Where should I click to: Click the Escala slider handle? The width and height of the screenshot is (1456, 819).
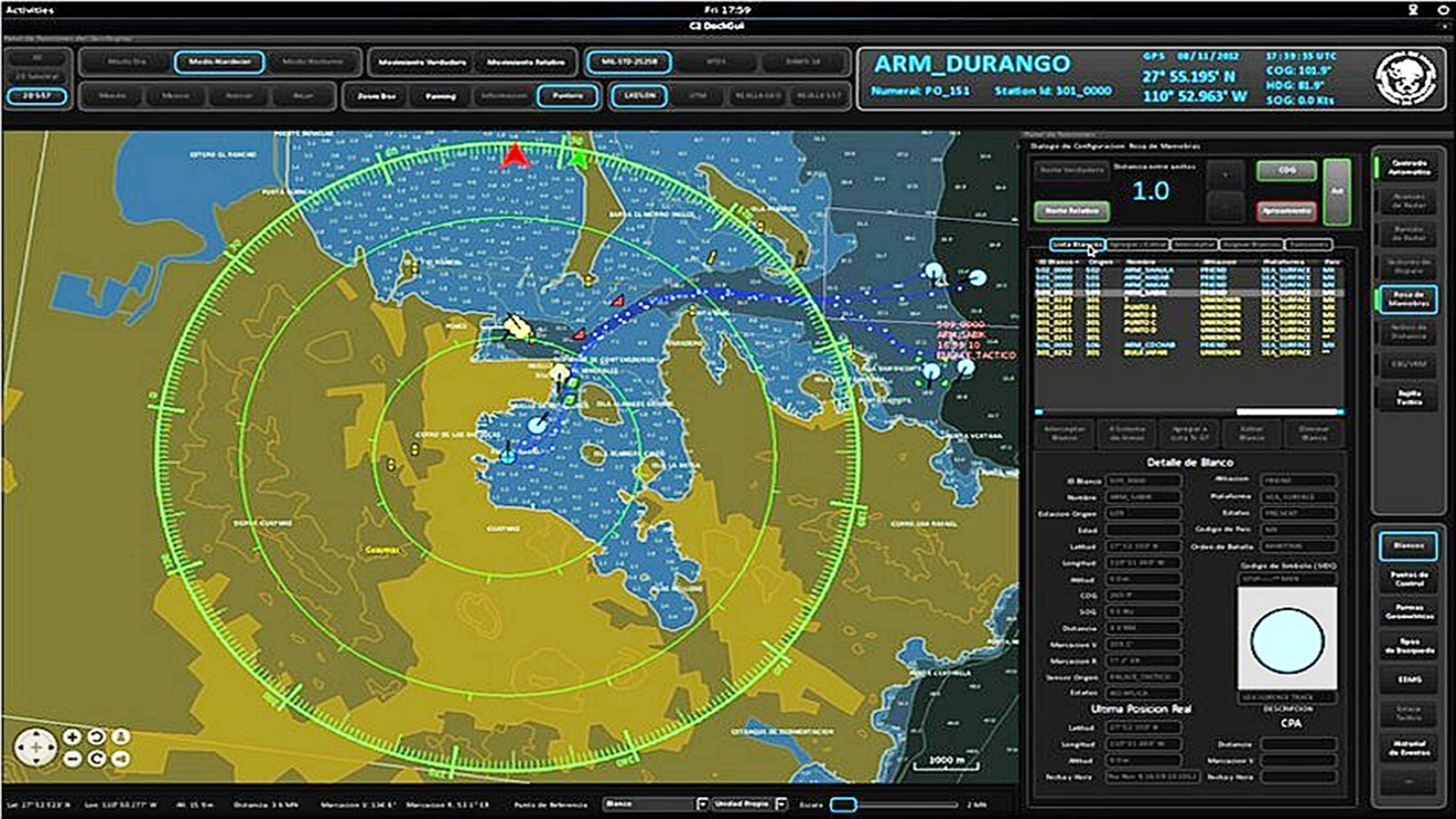[843, 805]
